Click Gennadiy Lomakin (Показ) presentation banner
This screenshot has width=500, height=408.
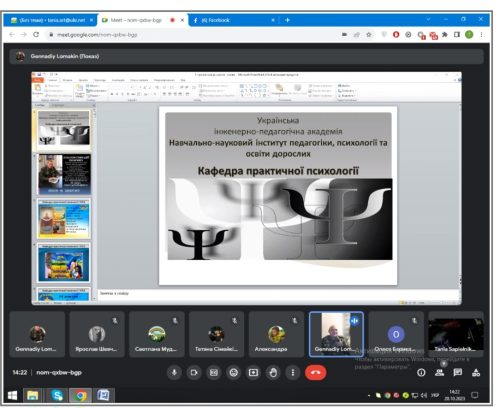tap(246, 56)
